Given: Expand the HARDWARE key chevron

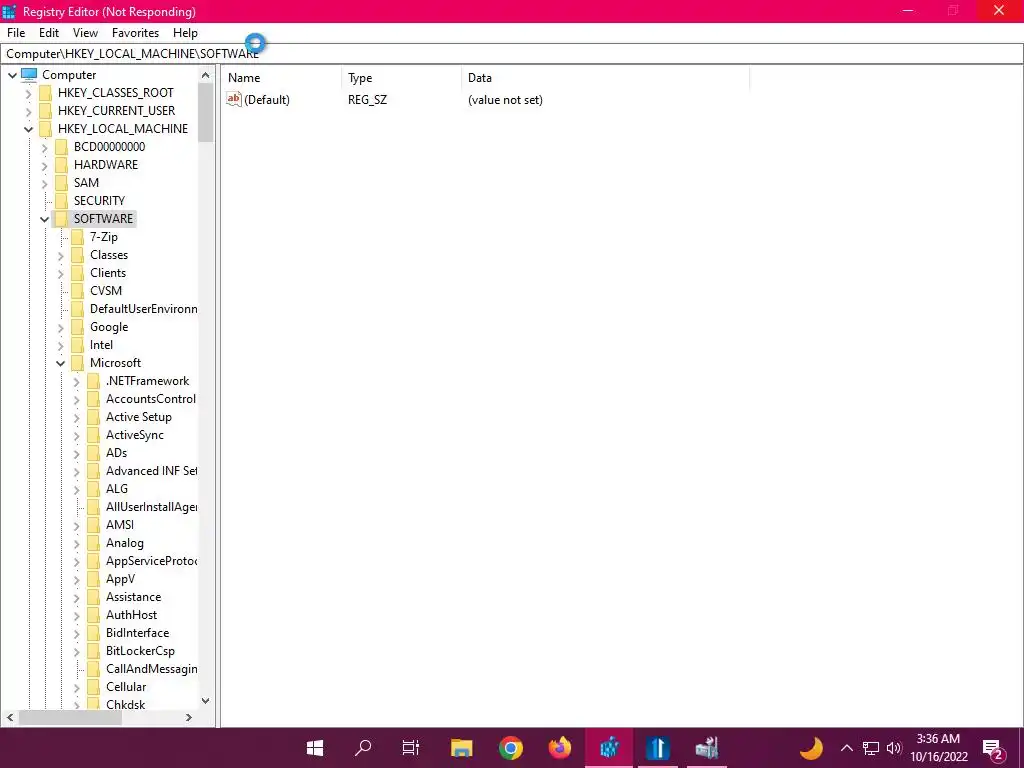Looking at the screenshot, I should pyautogui.click(x=44, y=165).
